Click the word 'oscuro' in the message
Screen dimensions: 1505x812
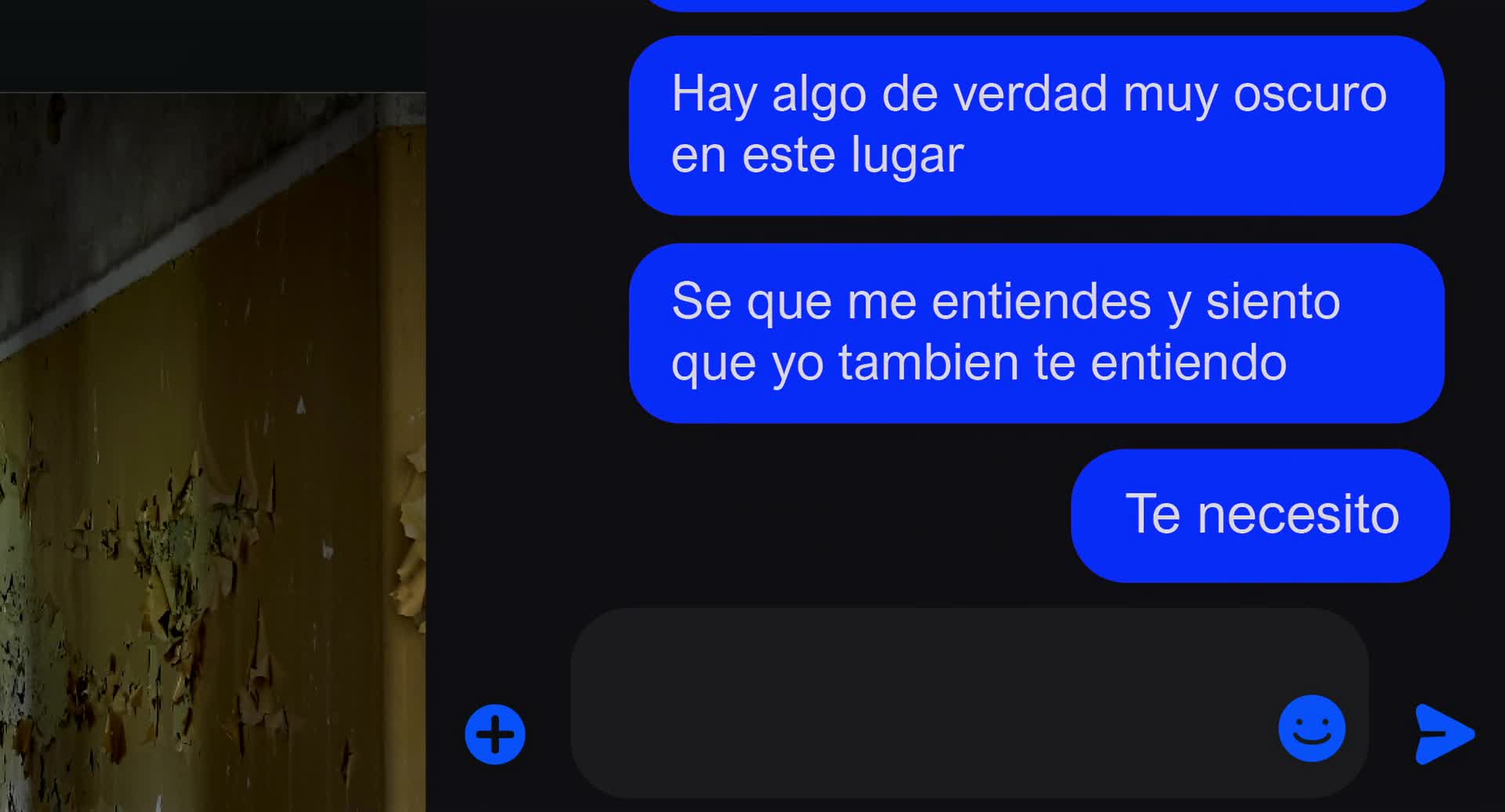[1310, 94]
